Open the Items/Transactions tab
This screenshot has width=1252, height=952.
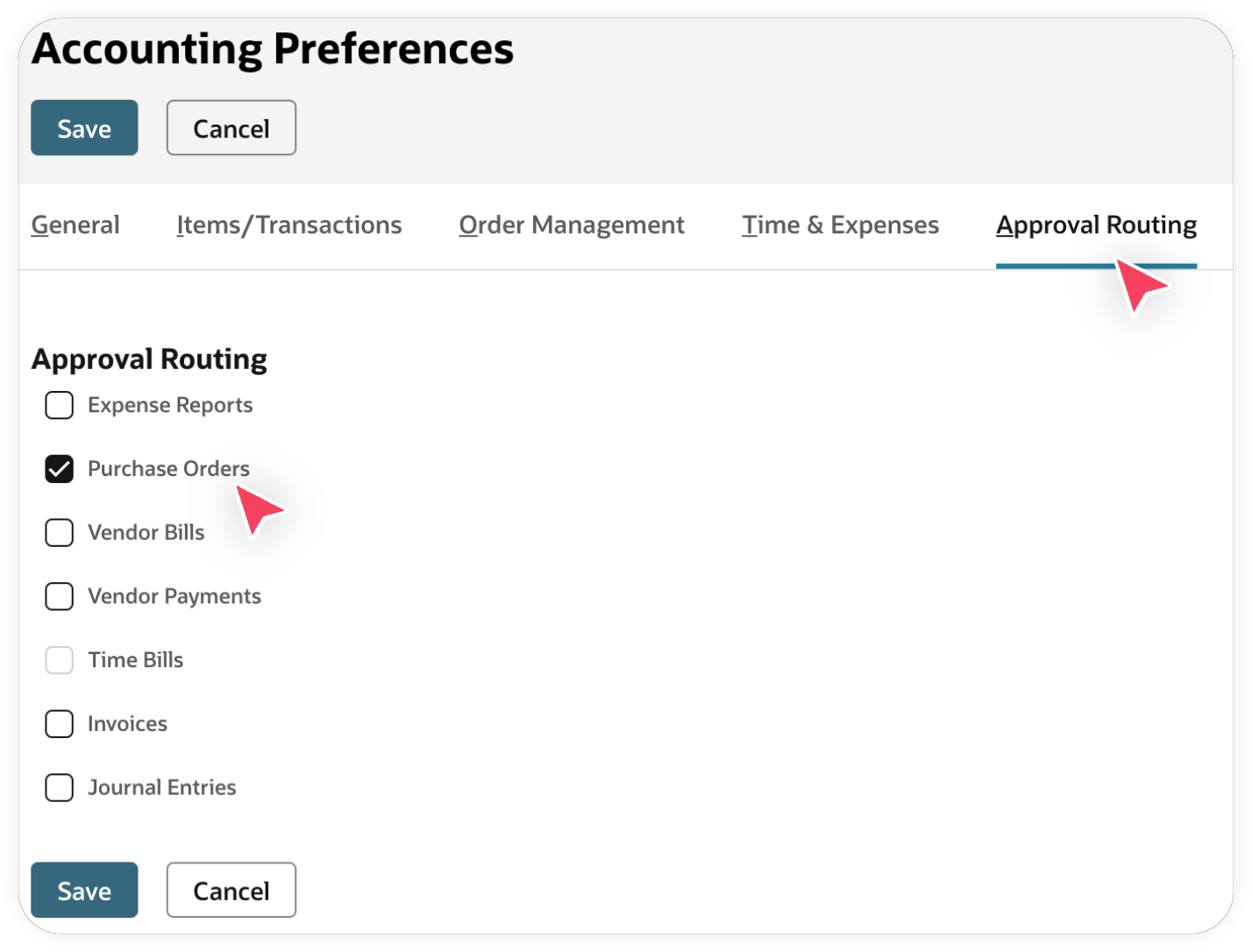(289, 224)
